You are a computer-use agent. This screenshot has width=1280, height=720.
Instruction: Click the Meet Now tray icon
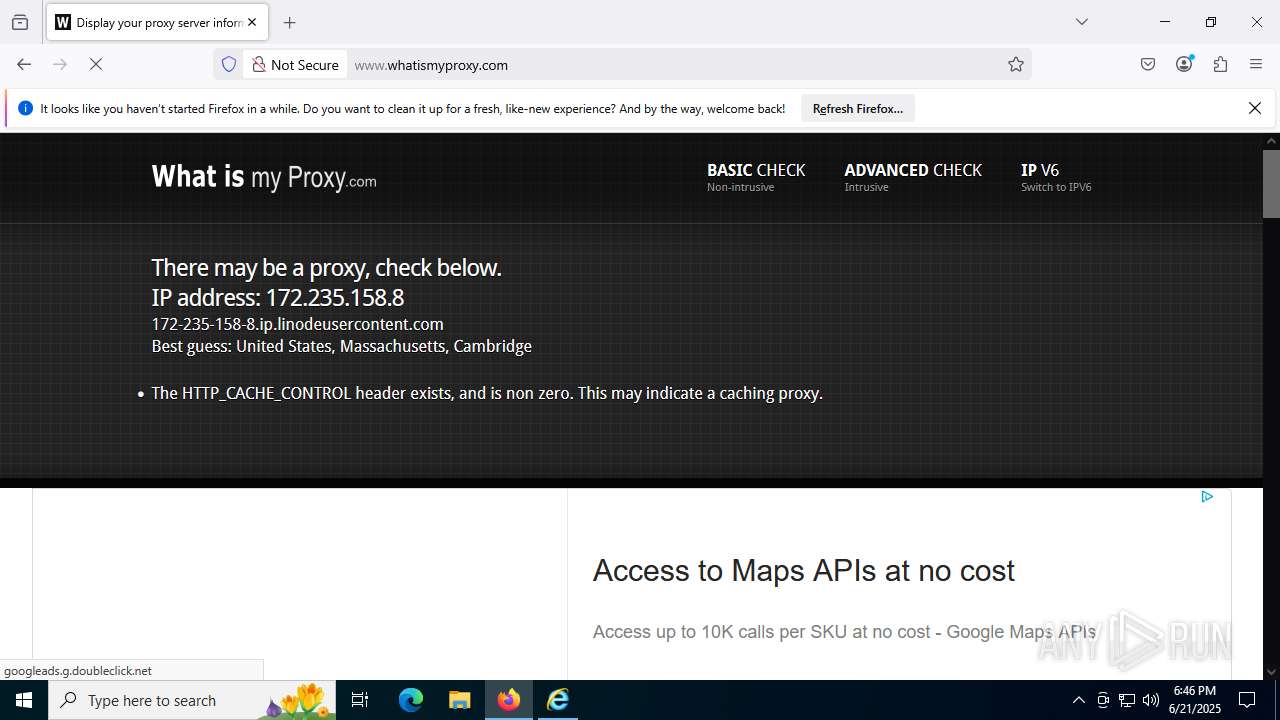pyautogui.click(x=1103, y=700)
